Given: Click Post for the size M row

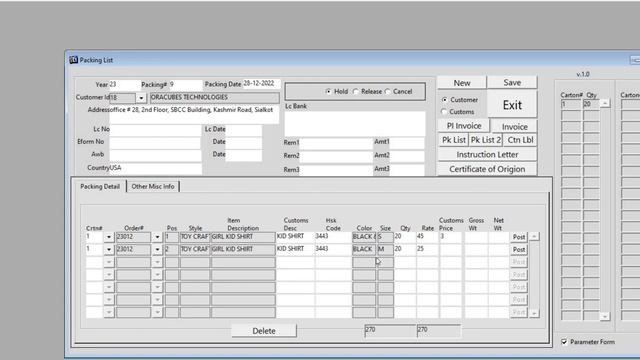Looking at the screenshot, I should coord(519,249).
